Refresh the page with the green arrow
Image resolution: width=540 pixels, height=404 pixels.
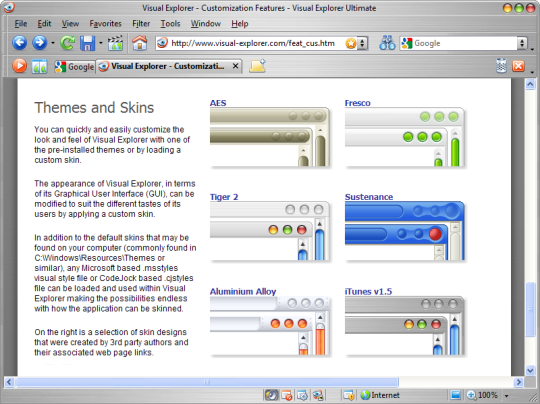click(68, 43)
